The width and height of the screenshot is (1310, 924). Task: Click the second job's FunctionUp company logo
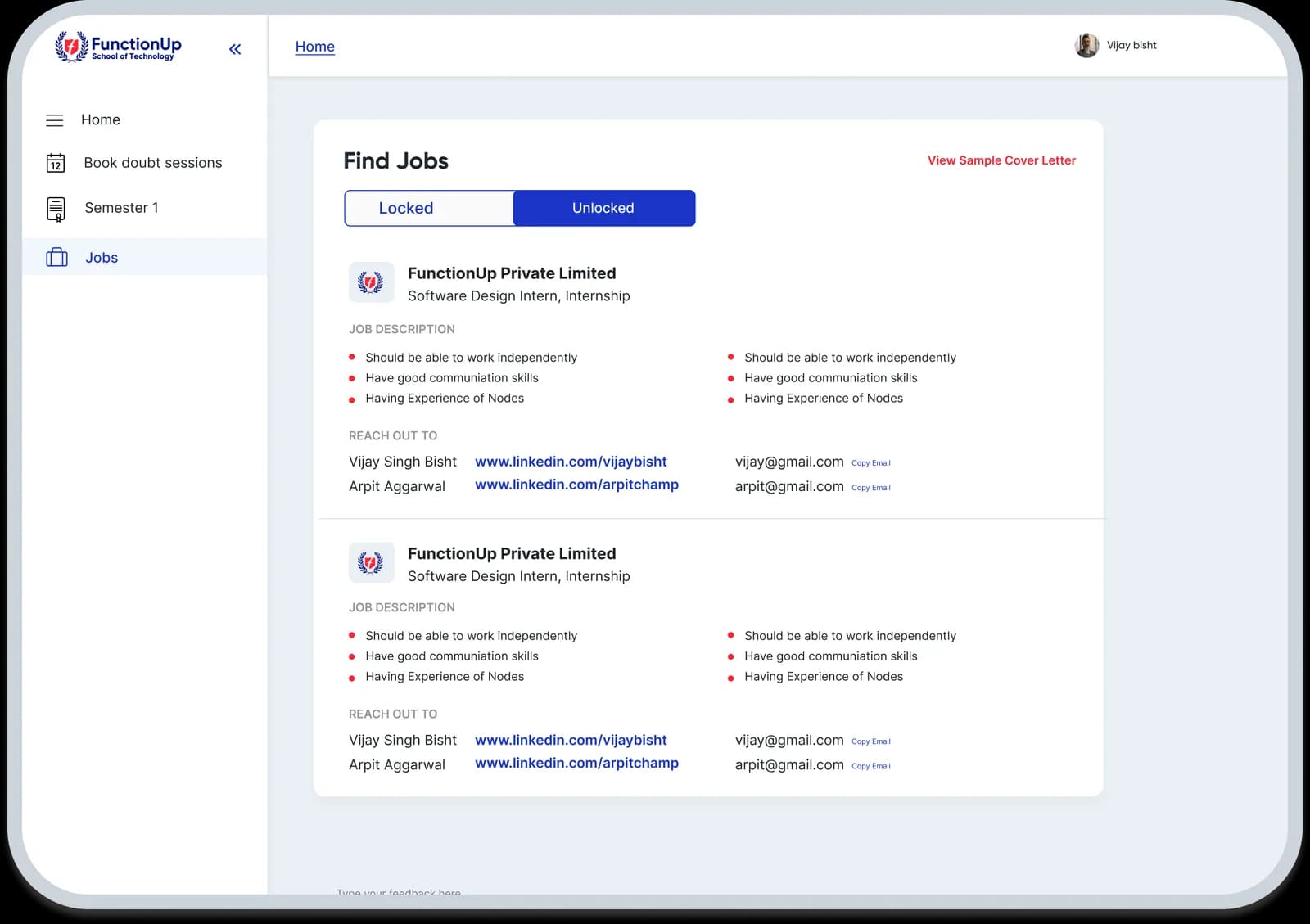click(371, 563)
